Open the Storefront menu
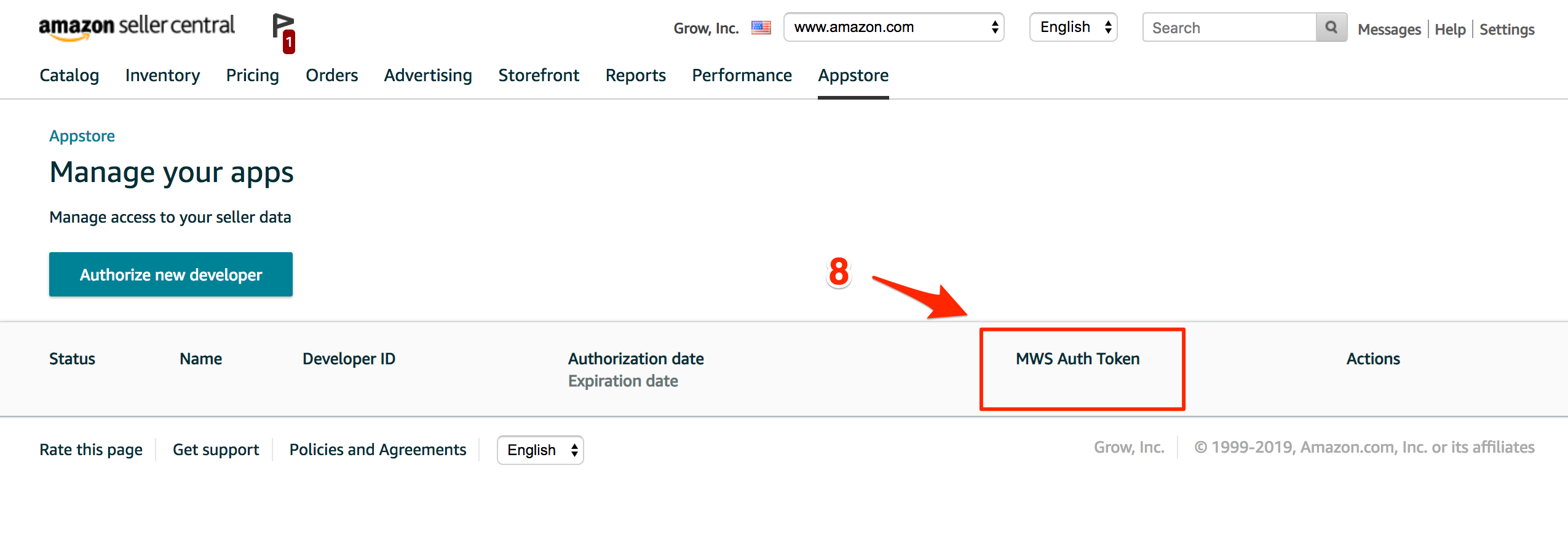 (539, 75)
